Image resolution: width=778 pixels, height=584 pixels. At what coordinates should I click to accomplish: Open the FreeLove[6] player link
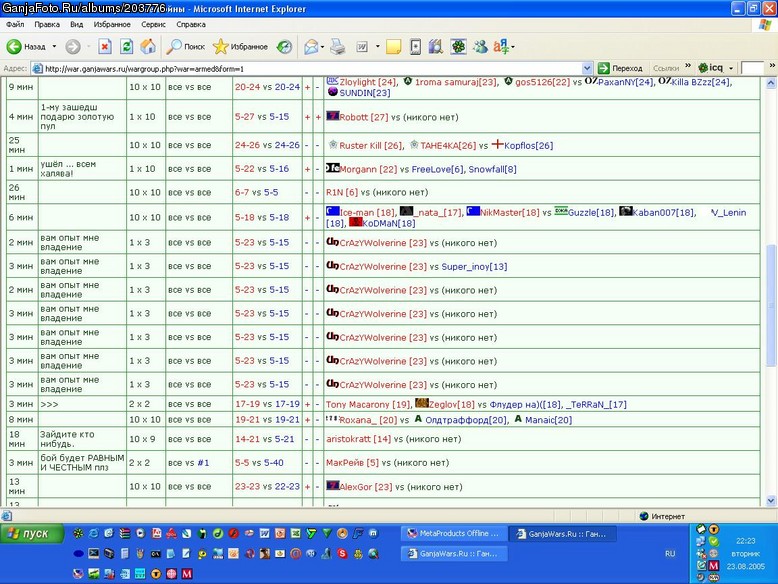(x=438, y=169)
